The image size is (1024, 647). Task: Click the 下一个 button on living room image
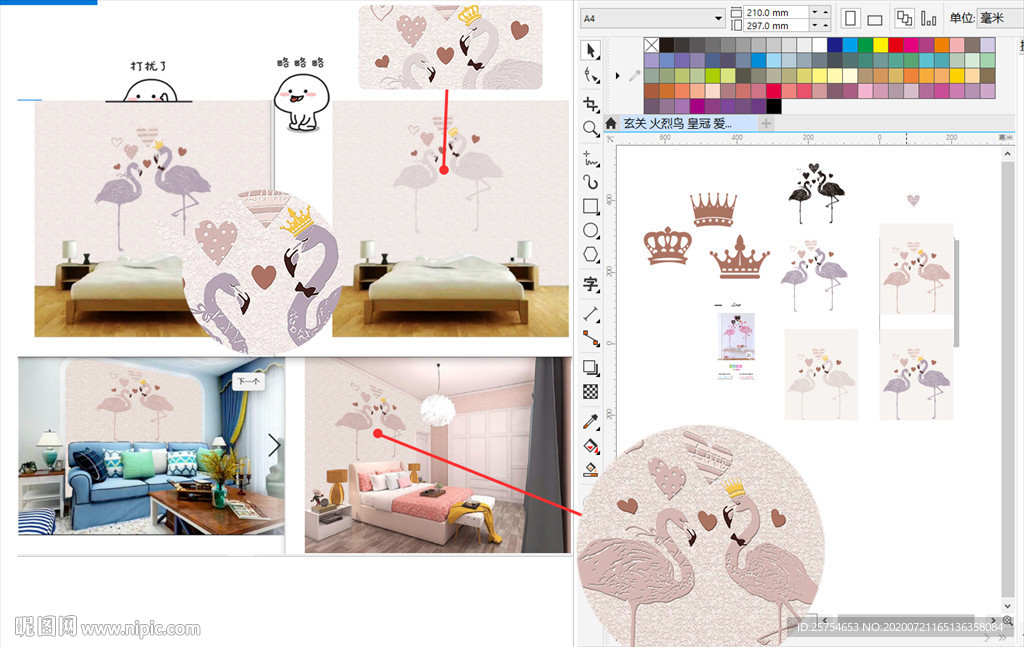(248, 381)
